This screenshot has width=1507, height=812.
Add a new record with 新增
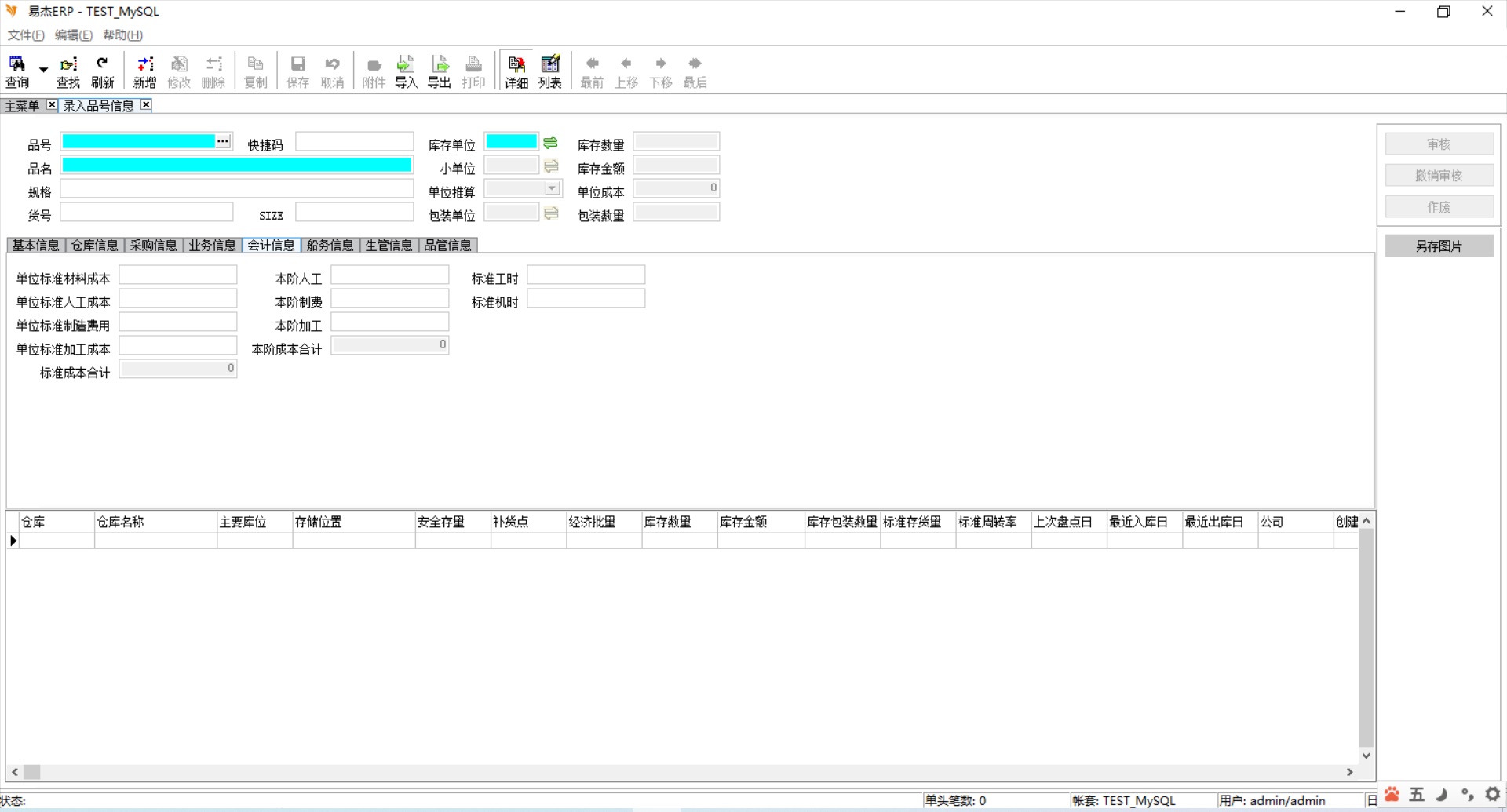(x=144, y=71)
